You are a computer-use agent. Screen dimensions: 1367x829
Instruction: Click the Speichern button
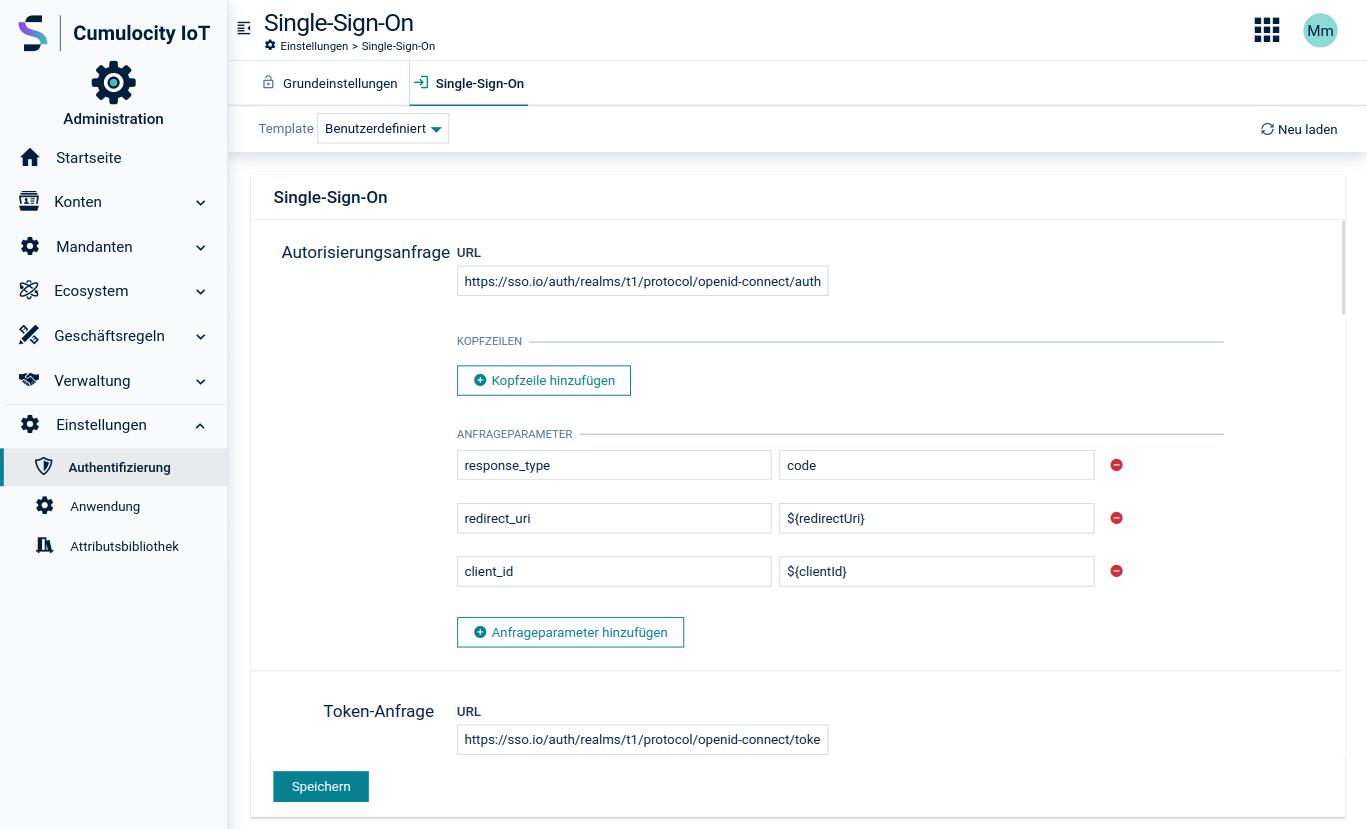[321, 786]
